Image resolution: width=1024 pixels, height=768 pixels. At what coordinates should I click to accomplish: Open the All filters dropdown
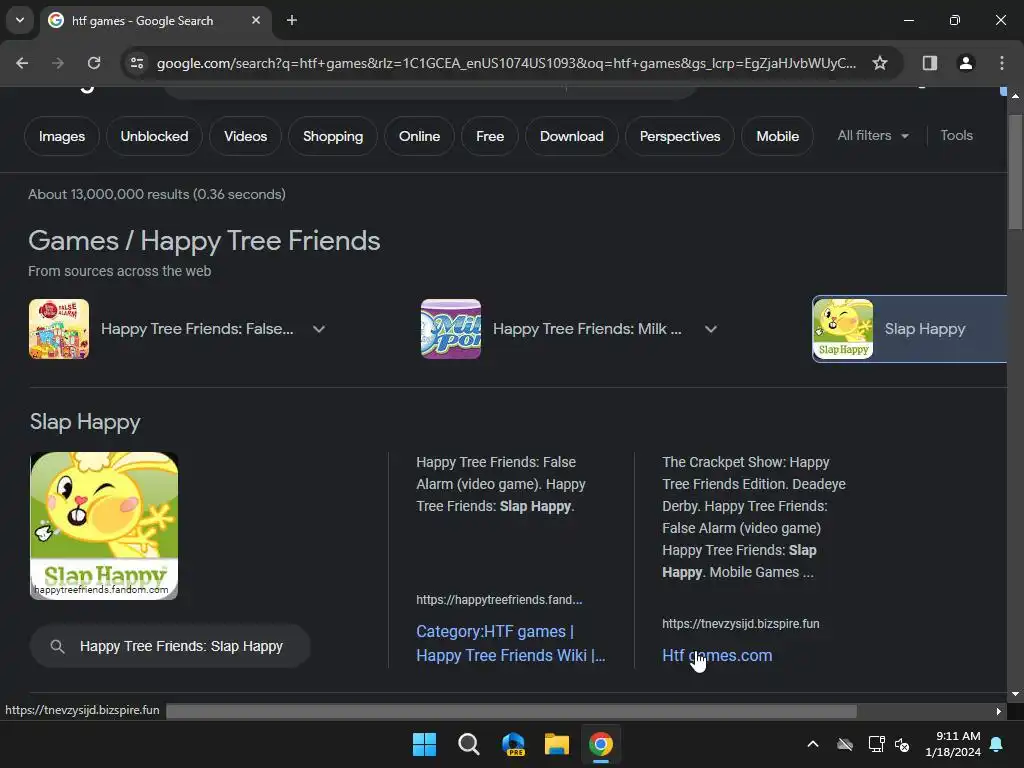pyautogui.click(x=873, y=135)
